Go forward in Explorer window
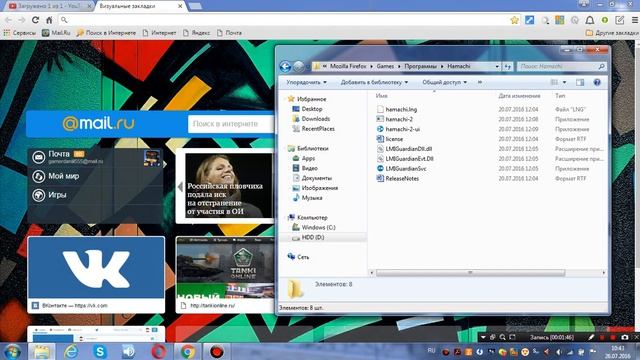Viewport: 640px width, 360px height. pyautogui.click(x=299, y=66)
